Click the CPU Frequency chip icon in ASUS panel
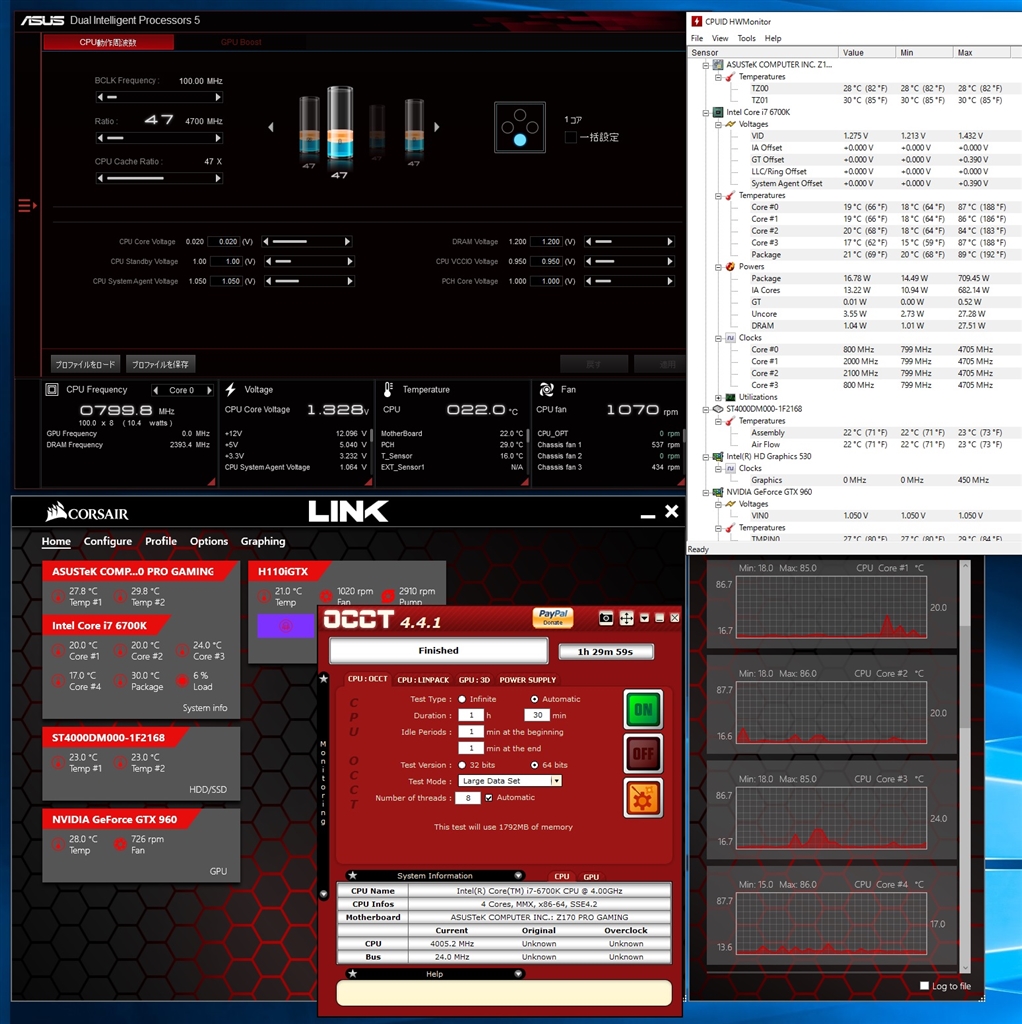The image size is (1022, 1024). [52, 390]
